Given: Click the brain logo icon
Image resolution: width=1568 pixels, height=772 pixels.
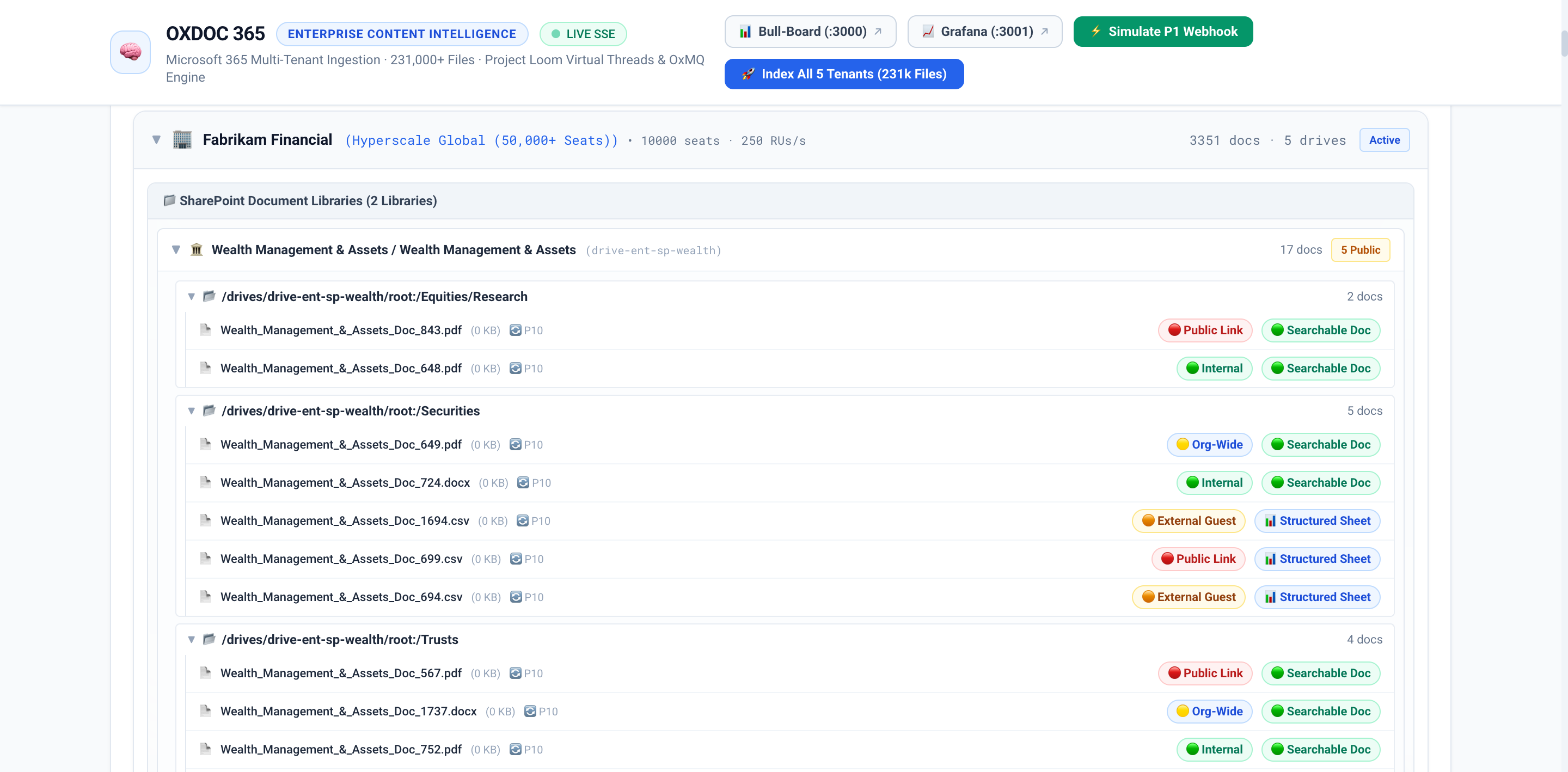Looking at the screenshot, I should point(130,52).
